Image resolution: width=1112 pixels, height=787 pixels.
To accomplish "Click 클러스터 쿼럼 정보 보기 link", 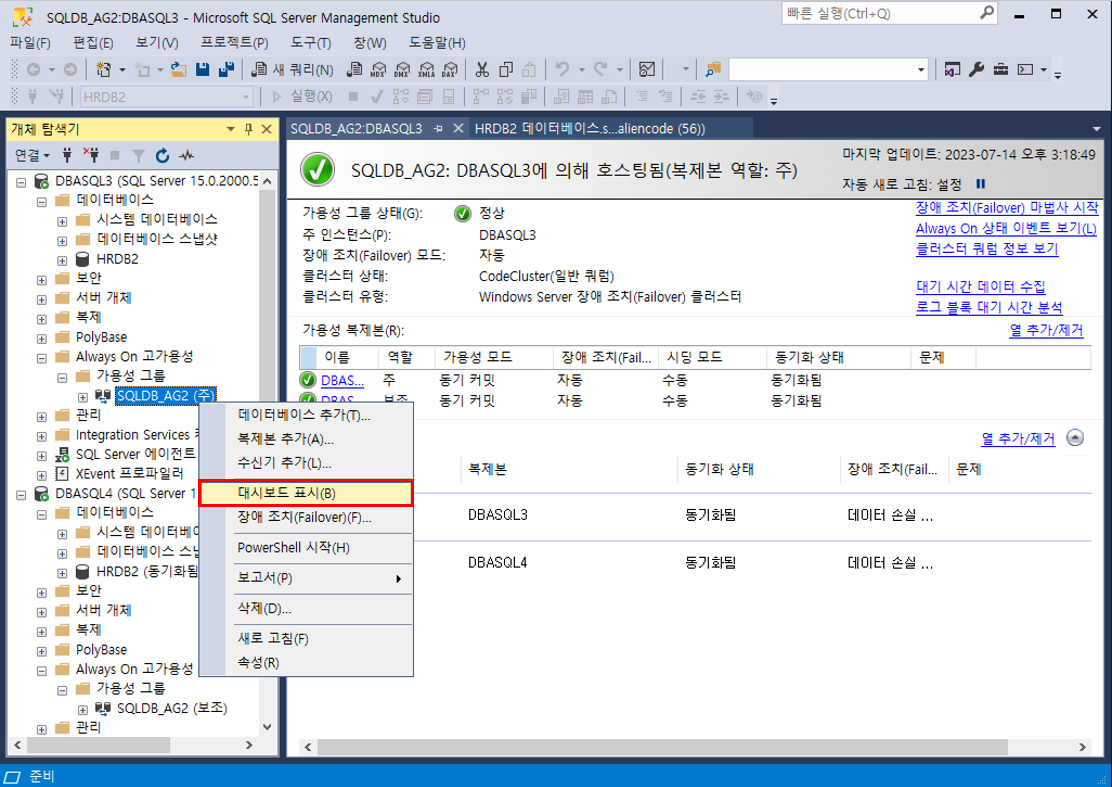I will [986, 249].
